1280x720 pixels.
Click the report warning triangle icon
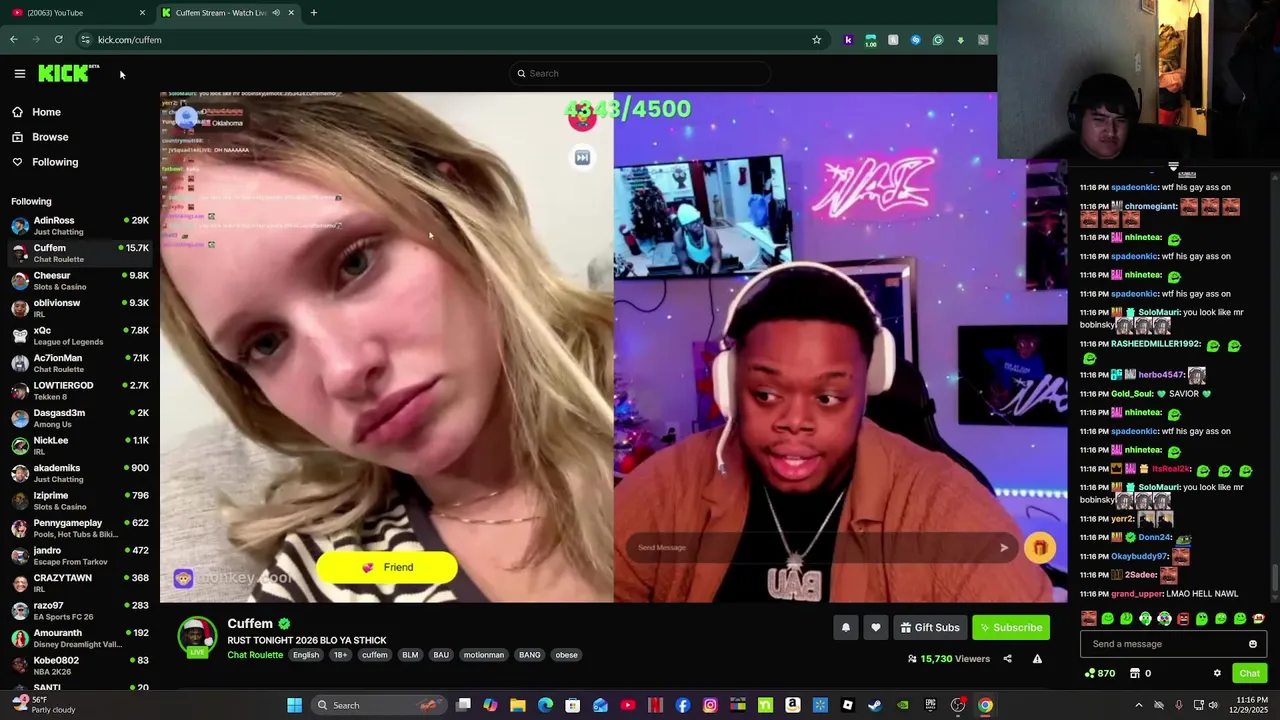point(1037,659)
